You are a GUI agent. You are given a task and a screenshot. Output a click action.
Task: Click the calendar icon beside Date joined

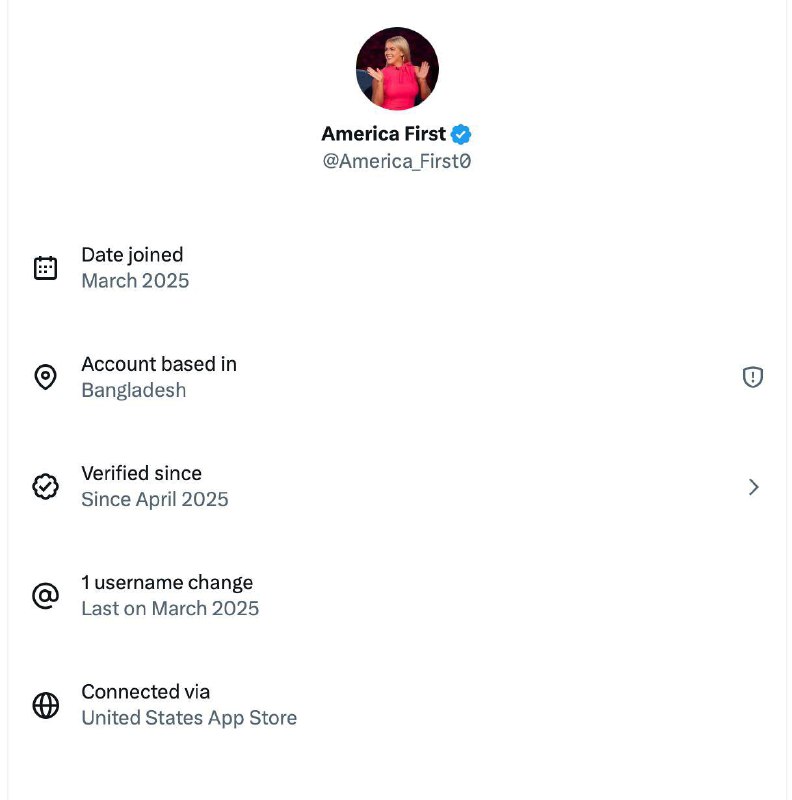pyautogui.click(x=45, y=268)
